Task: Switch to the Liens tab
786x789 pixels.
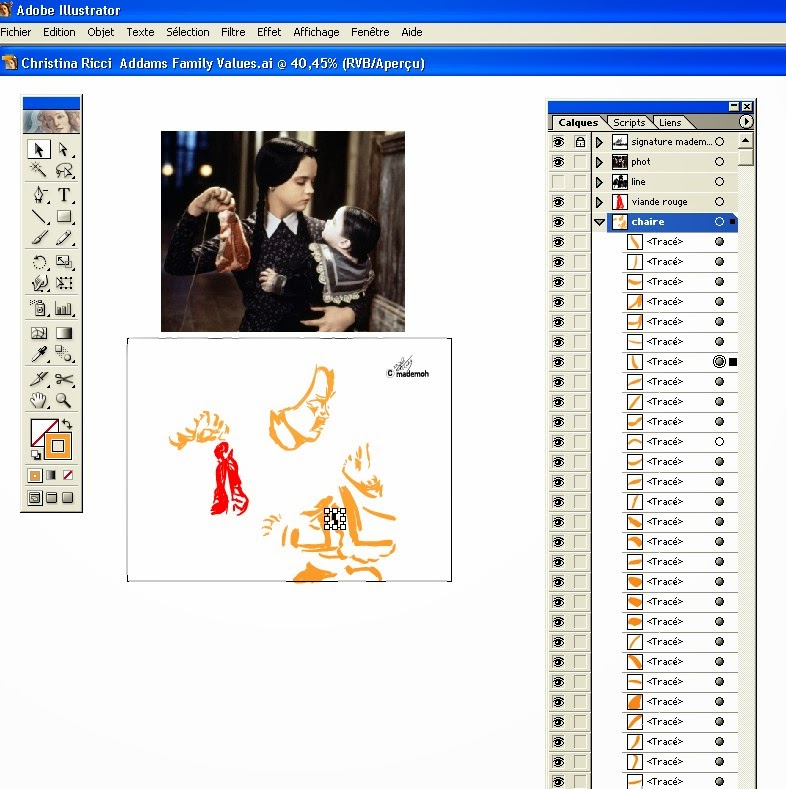Action: (670, 122)
